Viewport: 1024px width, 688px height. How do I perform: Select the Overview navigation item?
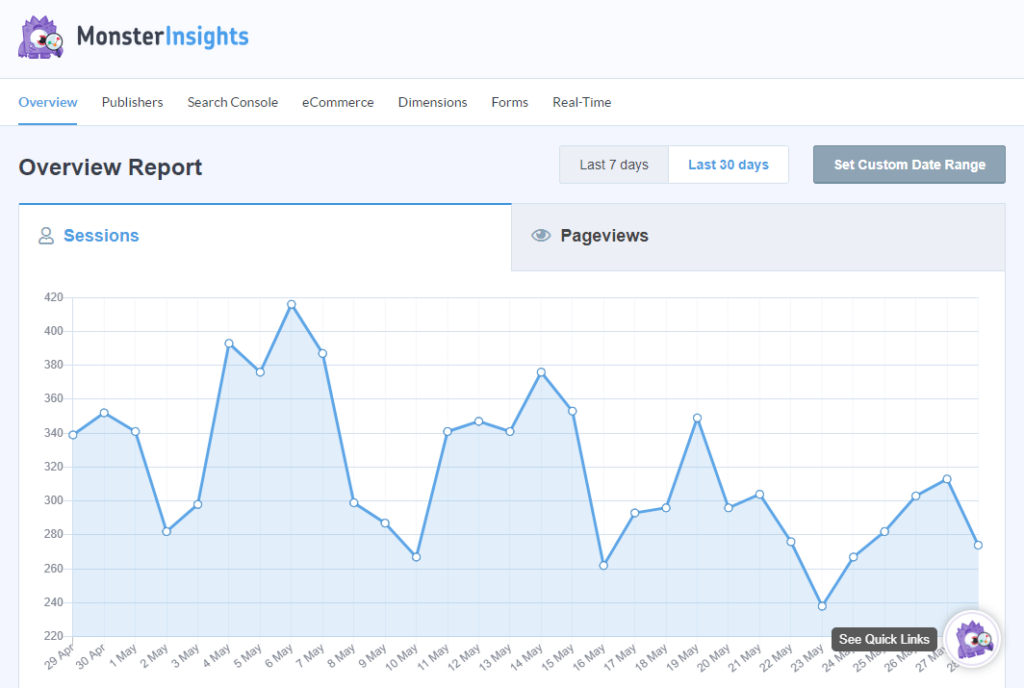click(x=47, y=102)
